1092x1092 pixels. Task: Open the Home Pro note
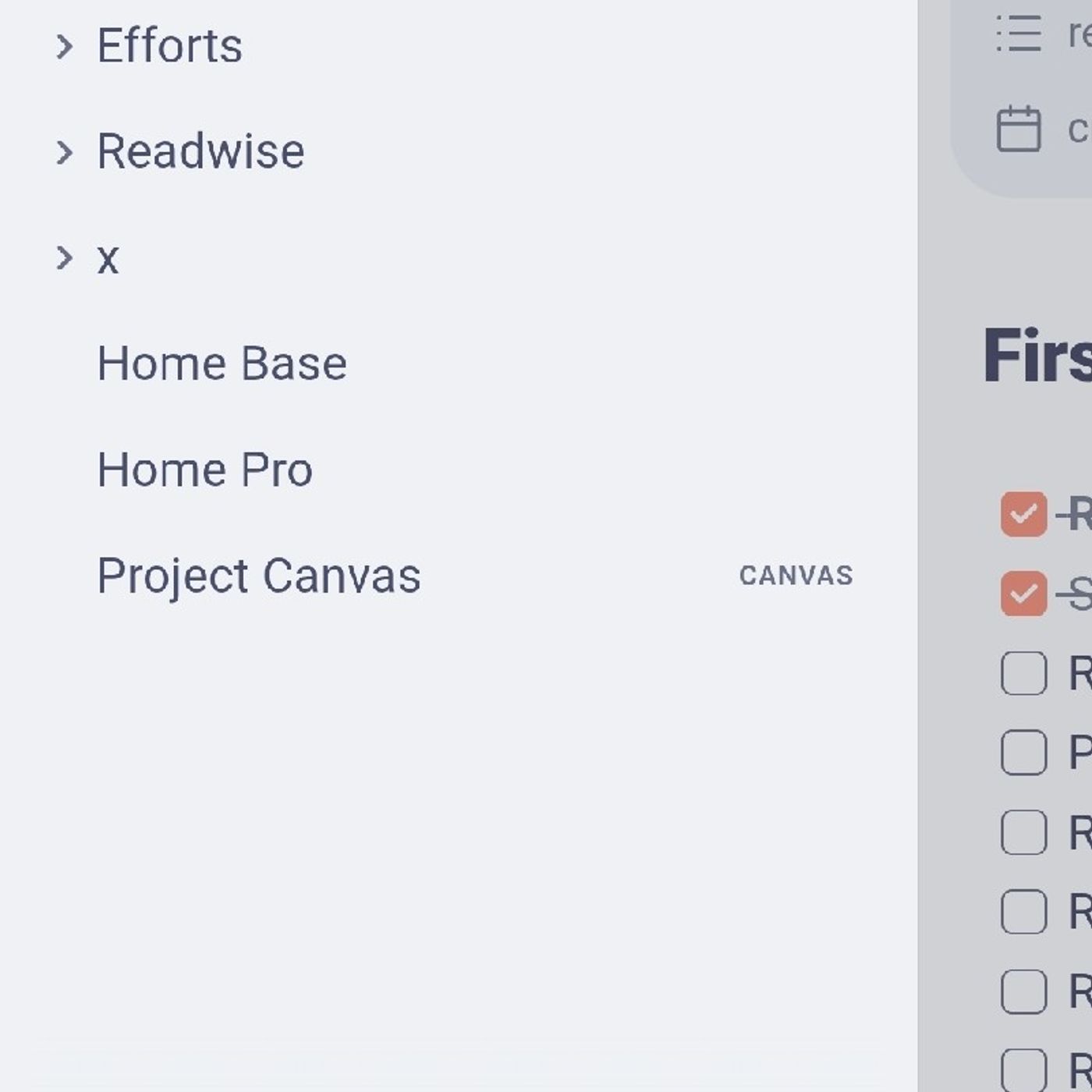[205, 470]
